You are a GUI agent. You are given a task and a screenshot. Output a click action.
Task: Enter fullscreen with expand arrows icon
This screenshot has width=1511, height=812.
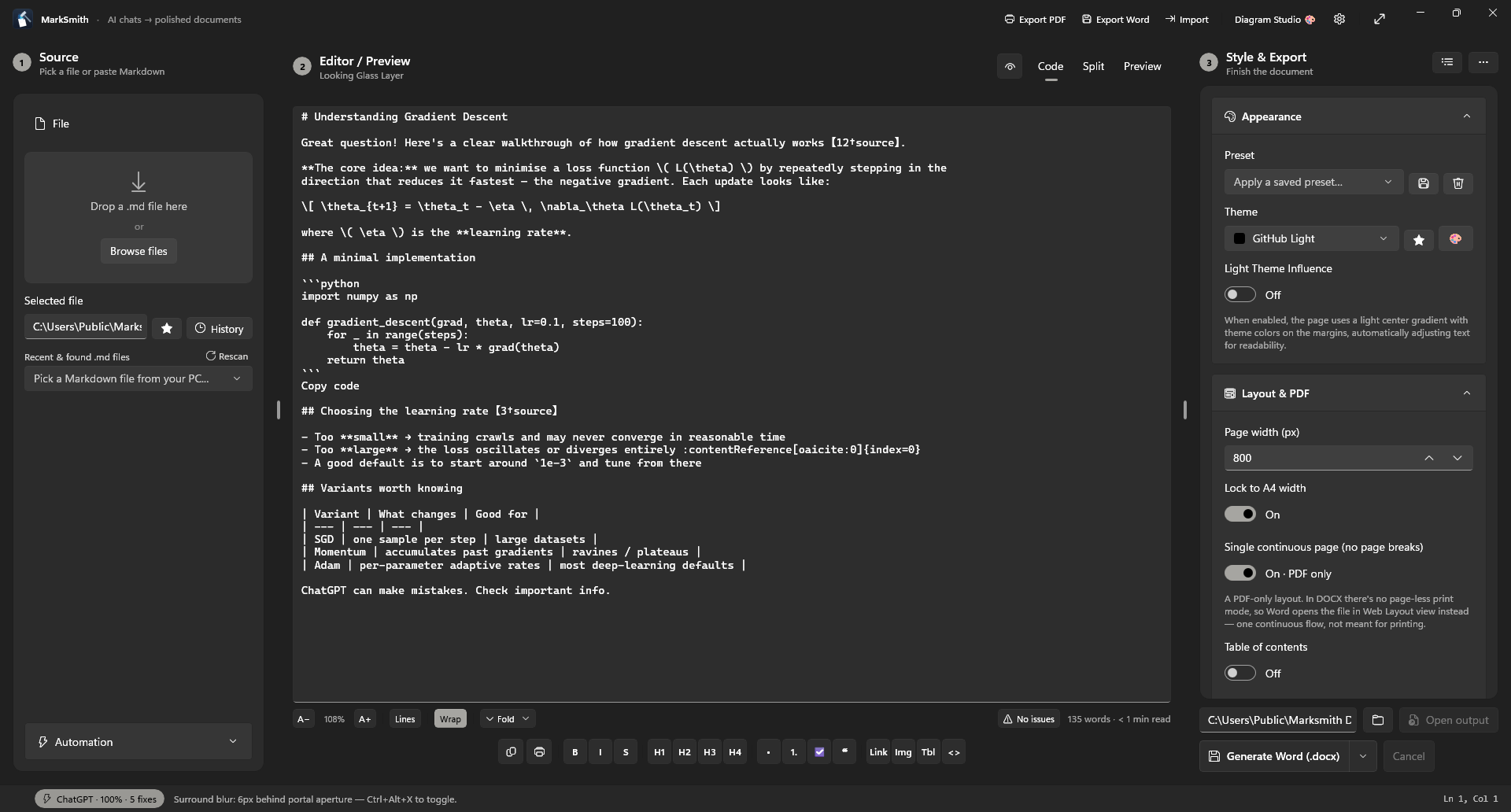click(1380, 19)
